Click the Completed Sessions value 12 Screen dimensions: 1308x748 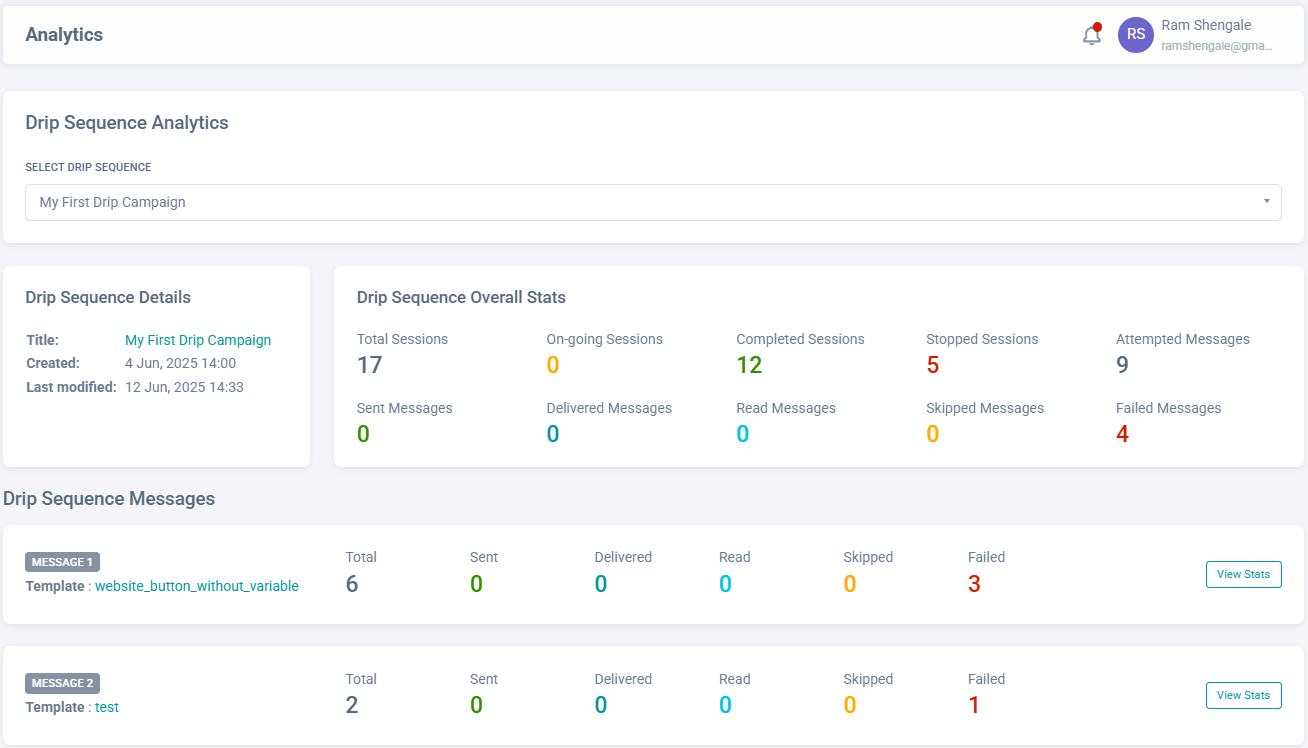(749, 365)
